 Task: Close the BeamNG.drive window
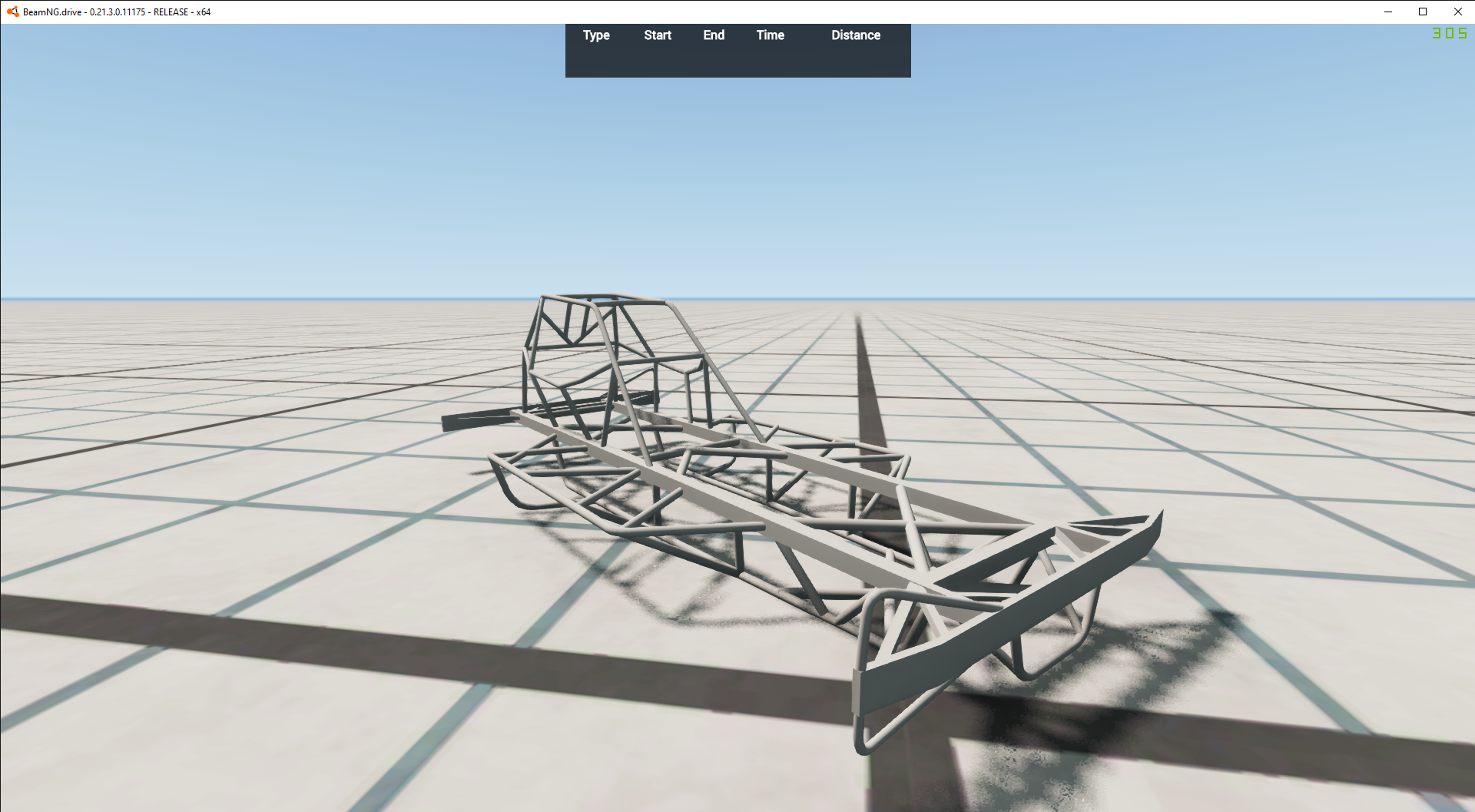[1457, 12]
